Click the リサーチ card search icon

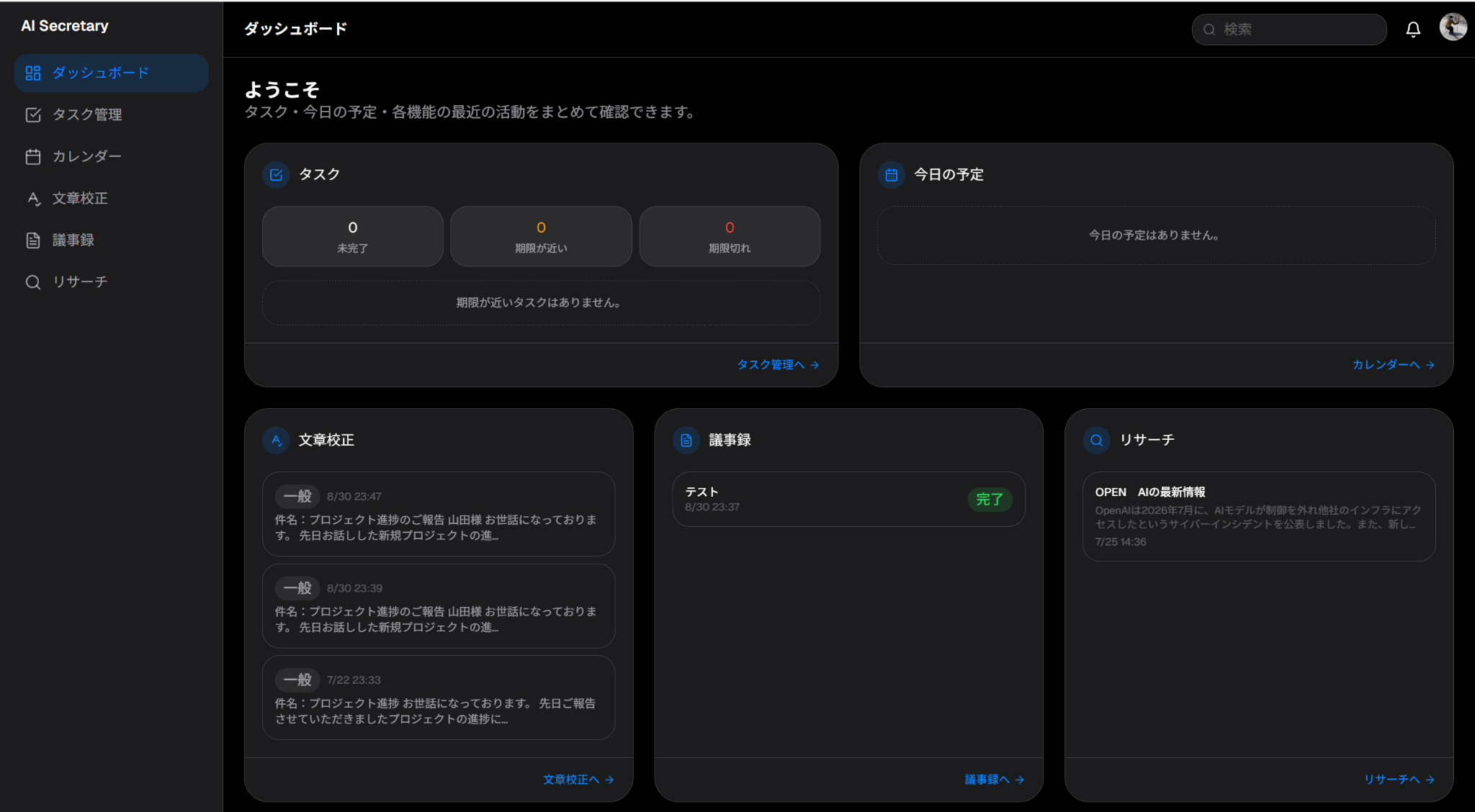[1096, 440]
